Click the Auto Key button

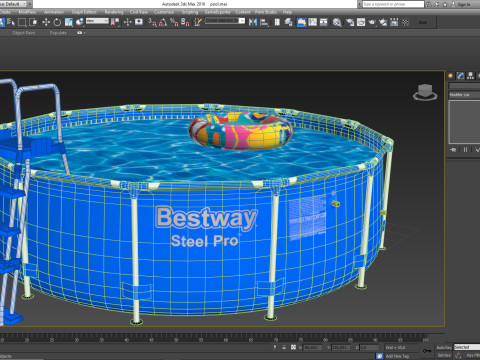pos(444,347)
